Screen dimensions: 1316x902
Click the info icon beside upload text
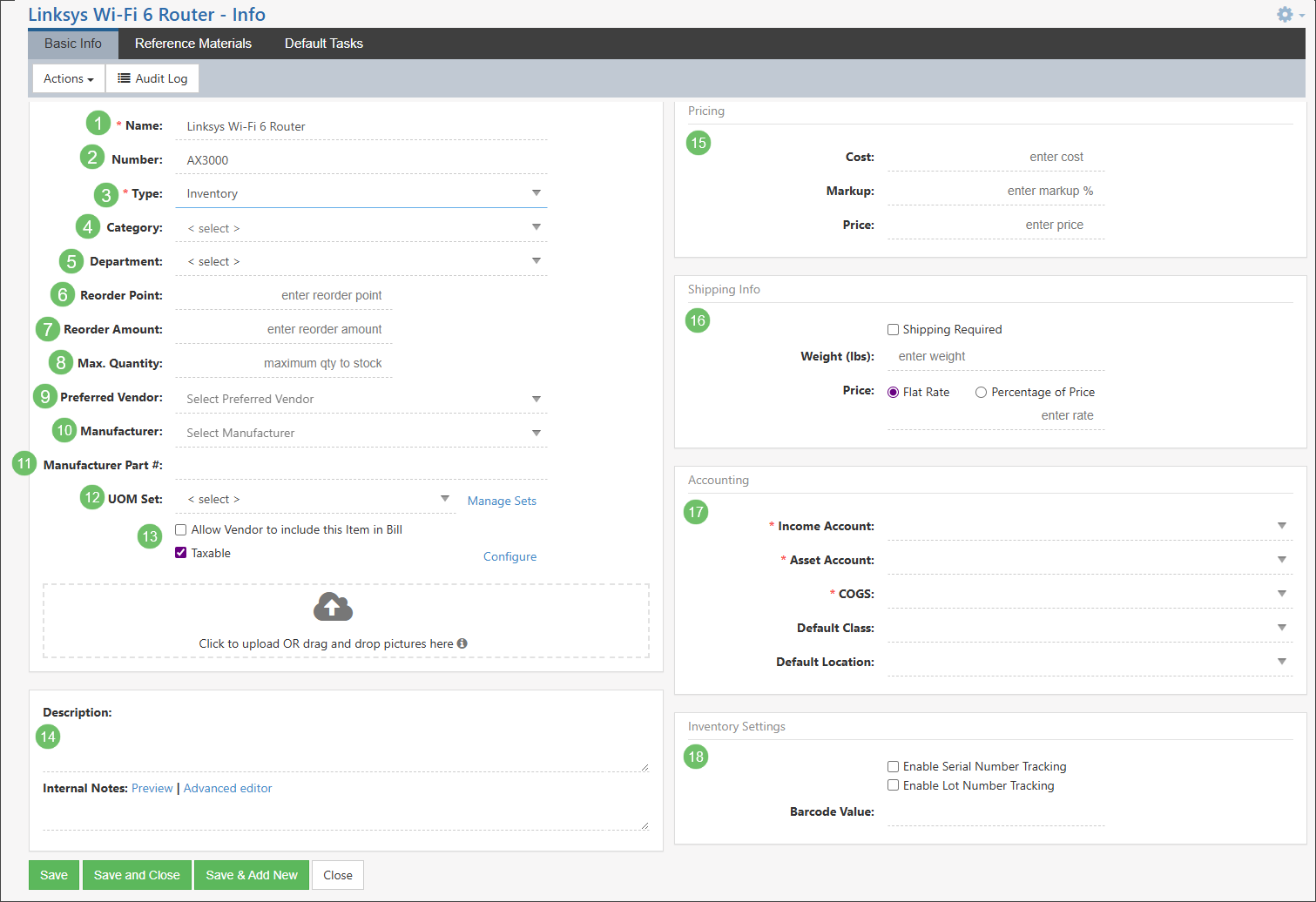coord(462,643)
